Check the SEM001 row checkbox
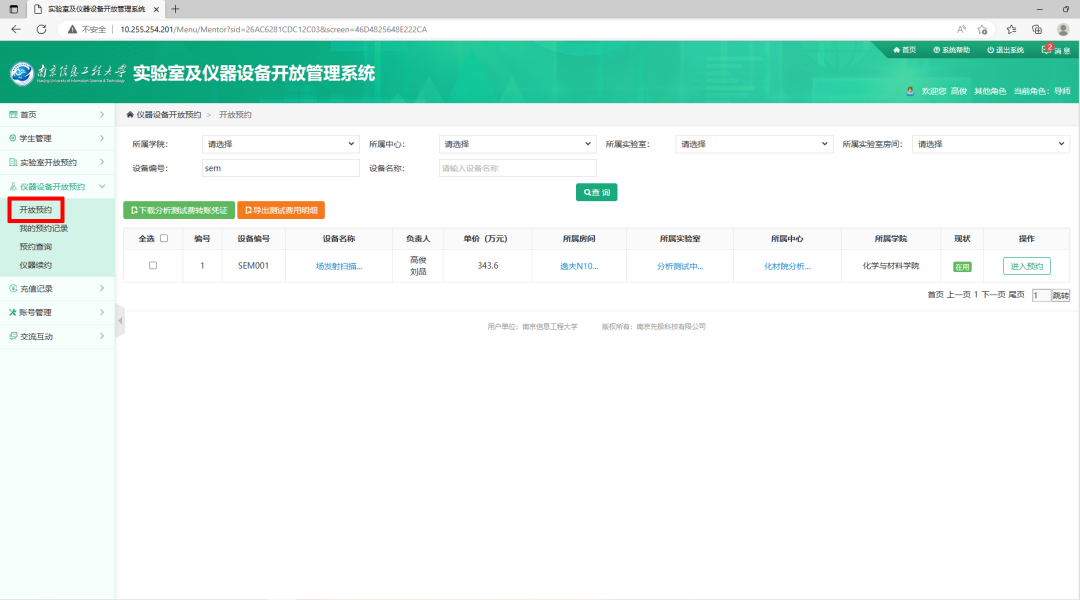Image resolution: width=1080 pixels, height=600 pixels. click(153, 265)
